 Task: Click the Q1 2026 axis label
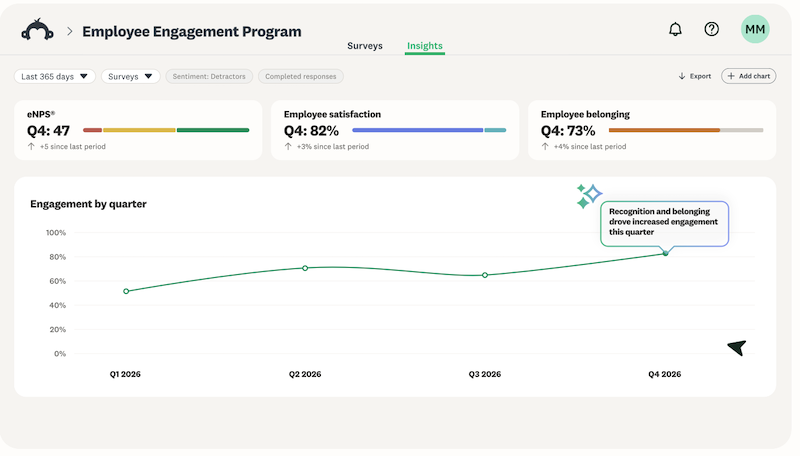[125, 374]
